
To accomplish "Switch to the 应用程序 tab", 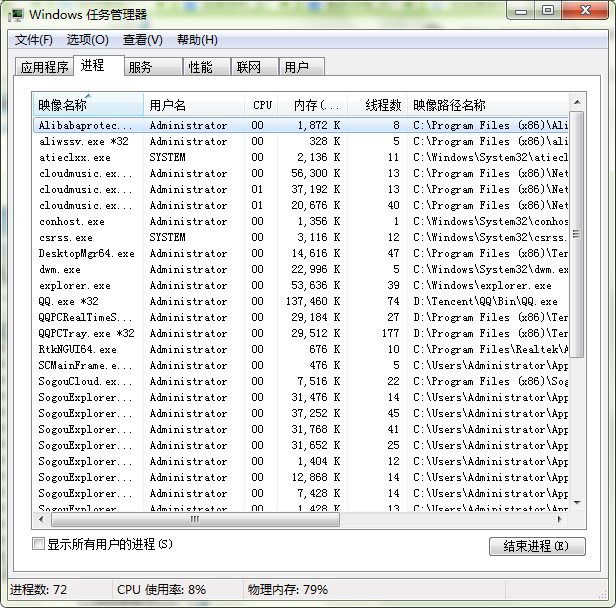I will (x=45, y=67).
